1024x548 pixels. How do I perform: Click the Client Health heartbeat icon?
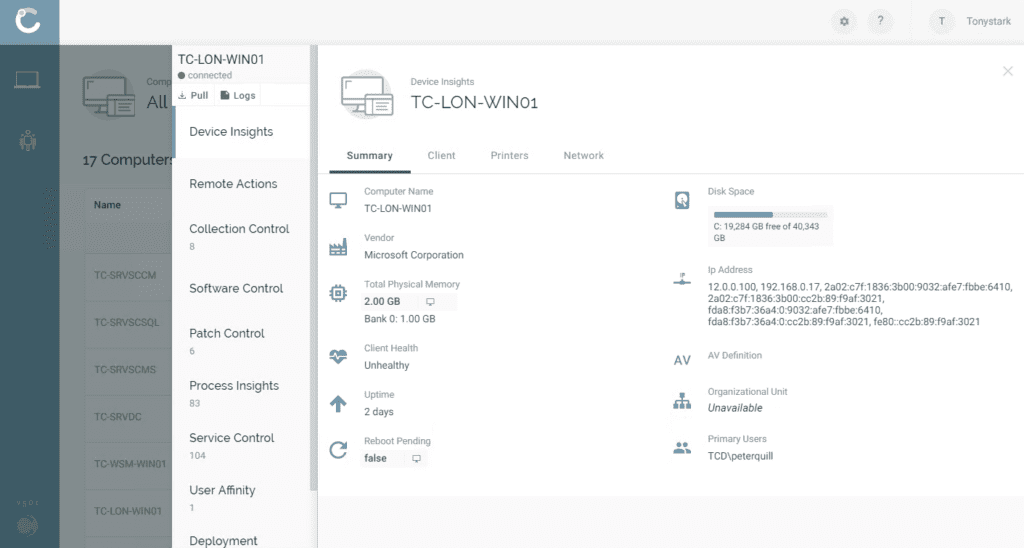338,357
